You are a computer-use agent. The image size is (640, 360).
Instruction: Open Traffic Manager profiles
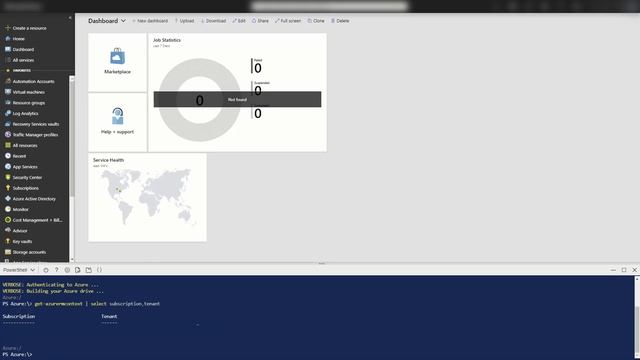tap(31, 135)
